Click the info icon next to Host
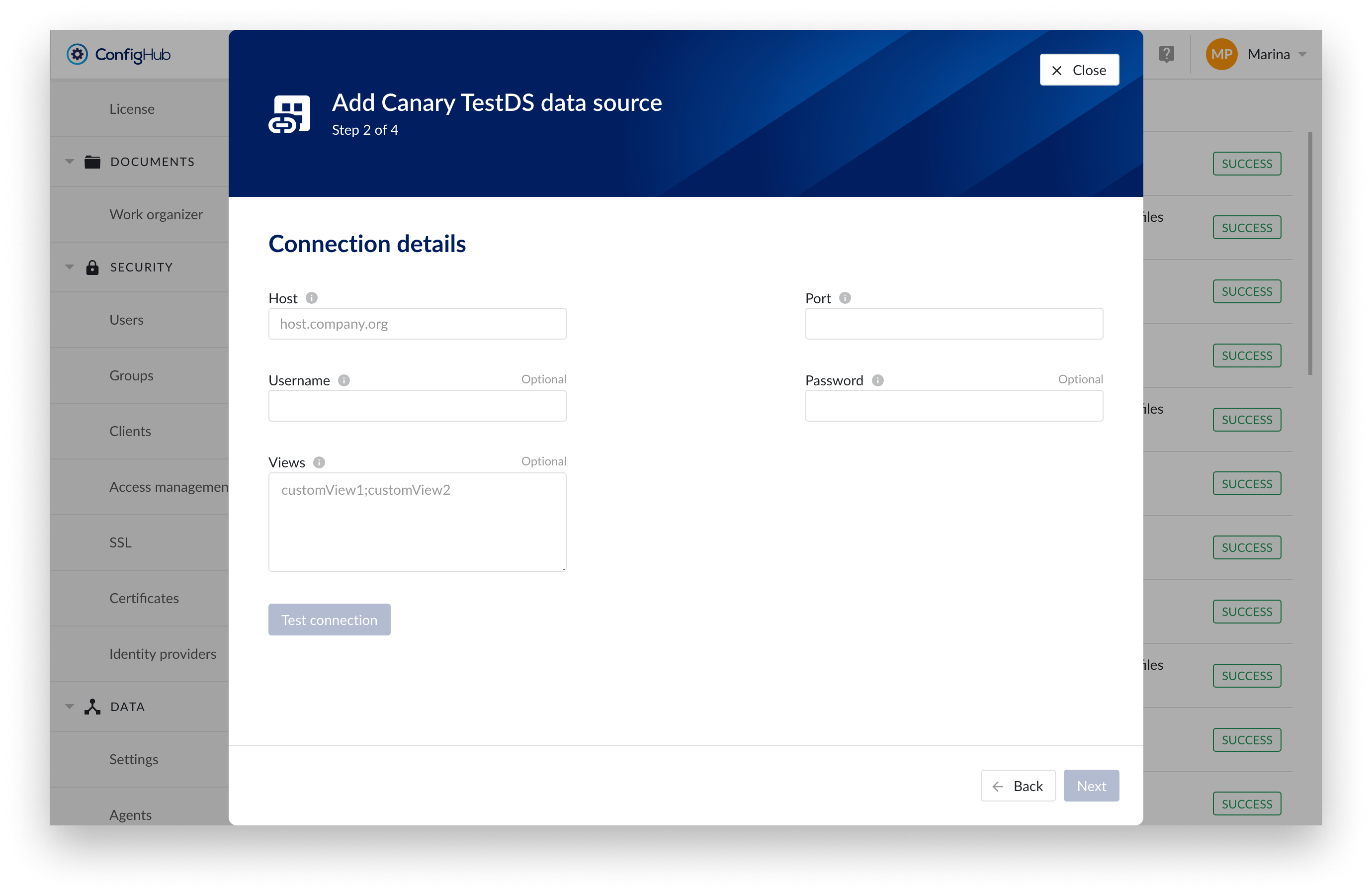The width and height of the screenshot is (1372, 895). 311,298
